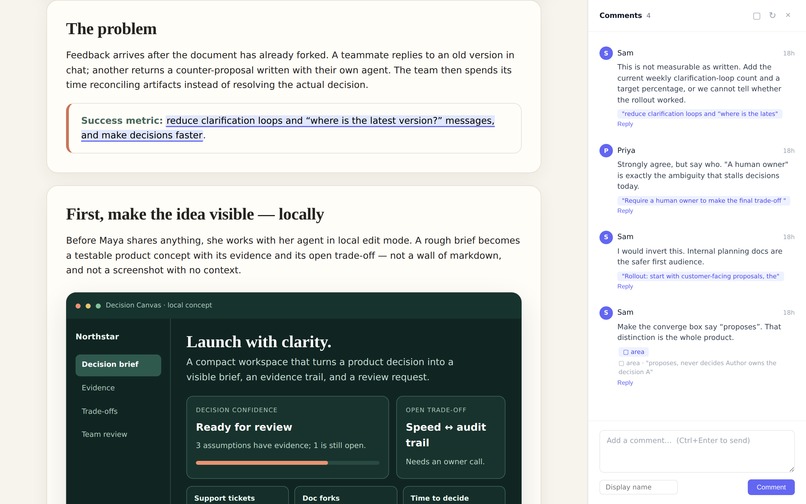
Task: Reply to Sam's "not measurable" comment
Action: pyautogui.click(x=625, y=124)
